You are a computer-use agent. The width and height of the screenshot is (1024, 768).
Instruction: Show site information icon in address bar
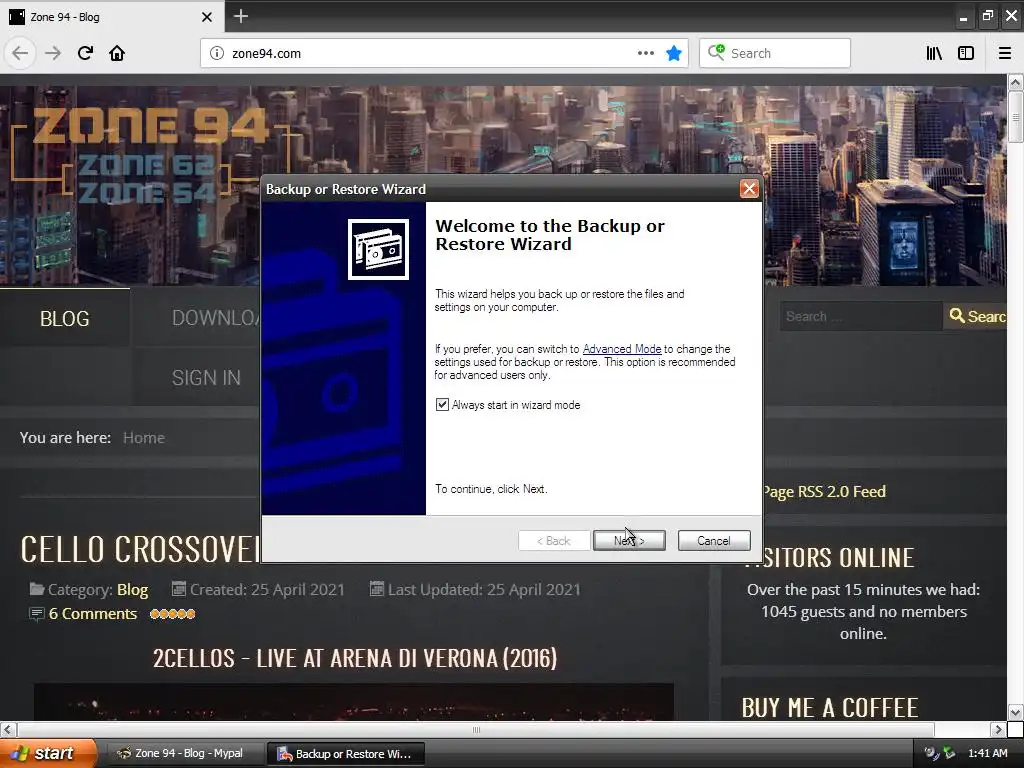coord(217,54)
